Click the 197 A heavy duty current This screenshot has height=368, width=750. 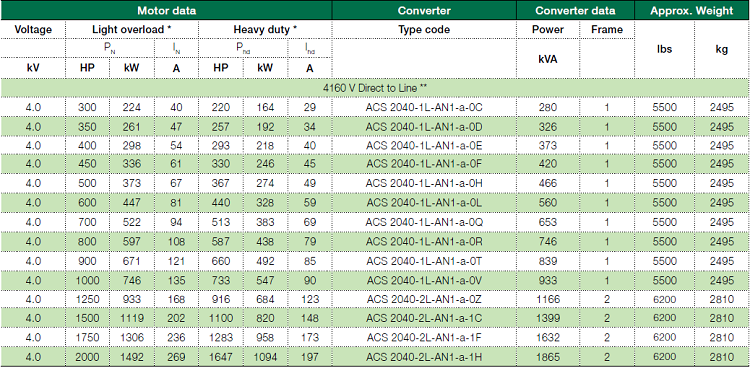click(309, 357)
